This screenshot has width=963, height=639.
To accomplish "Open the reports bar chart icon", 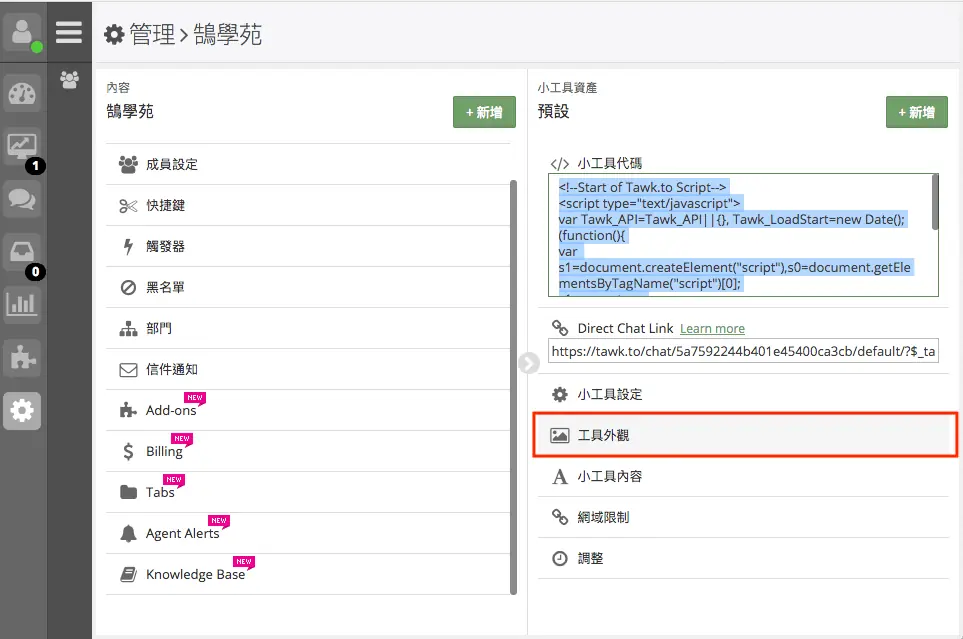I will pyautogui.click(x=22, y=305).
